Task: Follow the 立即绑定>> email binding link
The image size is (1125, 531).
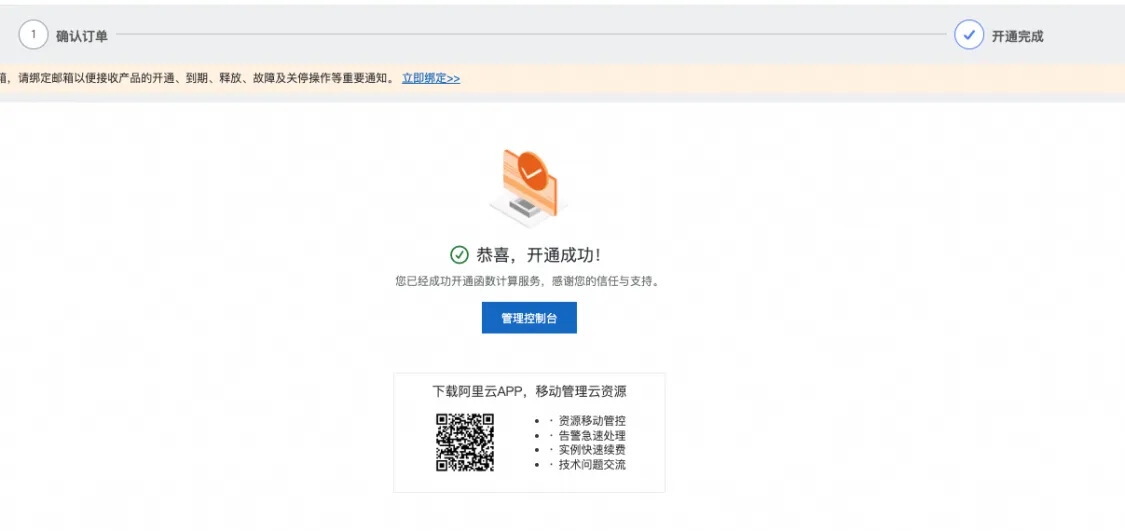Action: pos(430,78)
